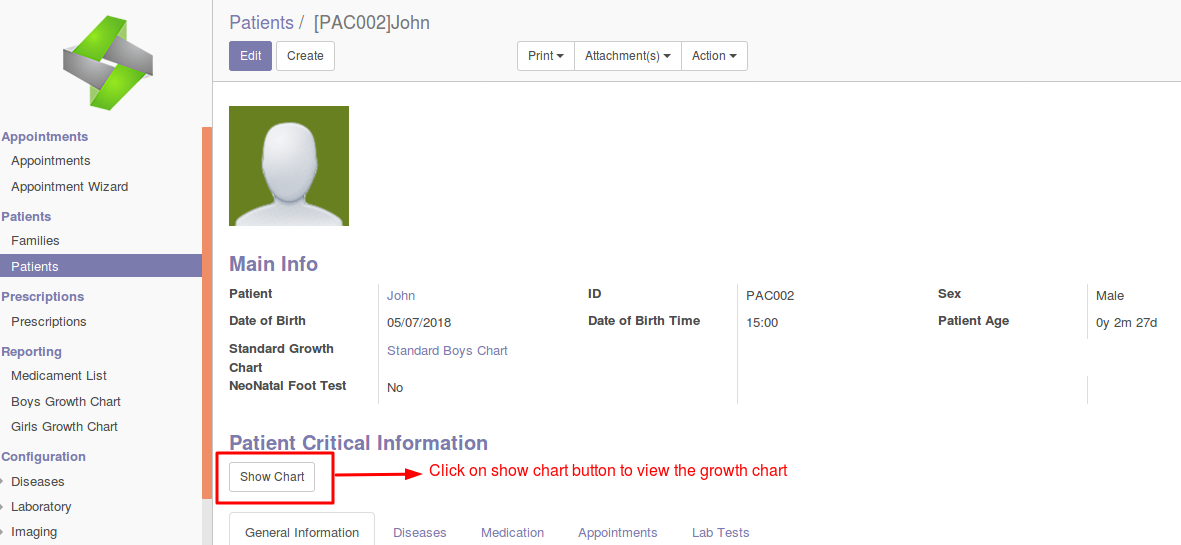Open Girls Growth Chart report

click(64, 427)
